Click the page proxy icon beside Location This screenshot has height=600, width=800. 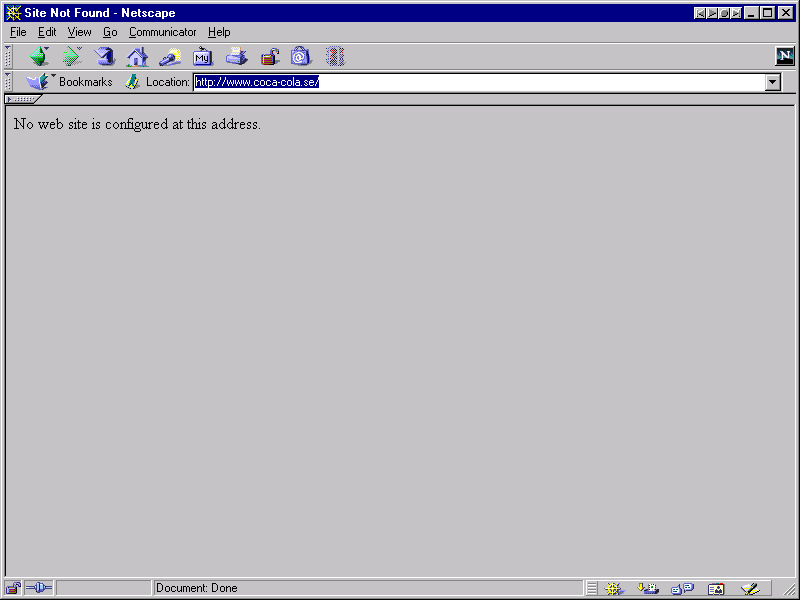coord(133,82)
